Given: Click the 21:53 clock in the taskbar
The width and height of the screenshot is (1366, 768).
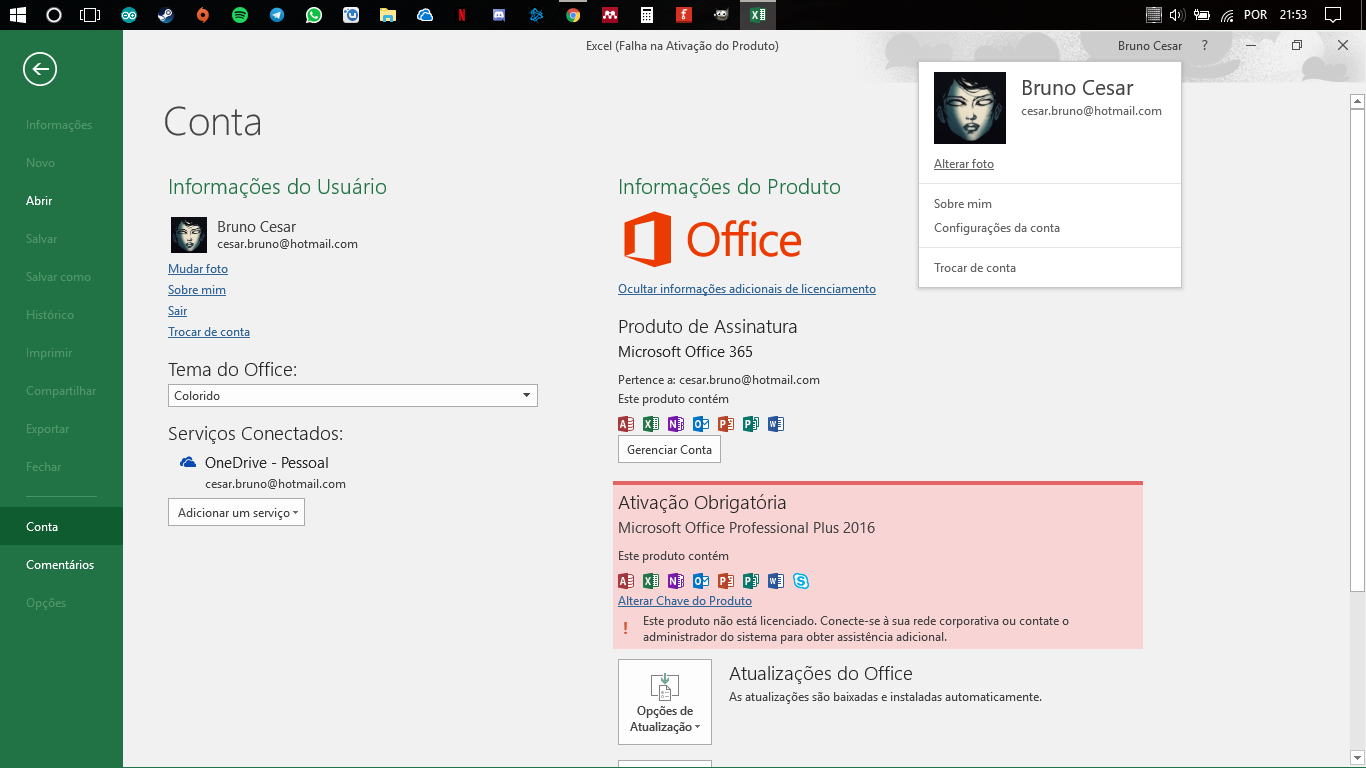Looking at the screenshot, I should pos(1293,15).
